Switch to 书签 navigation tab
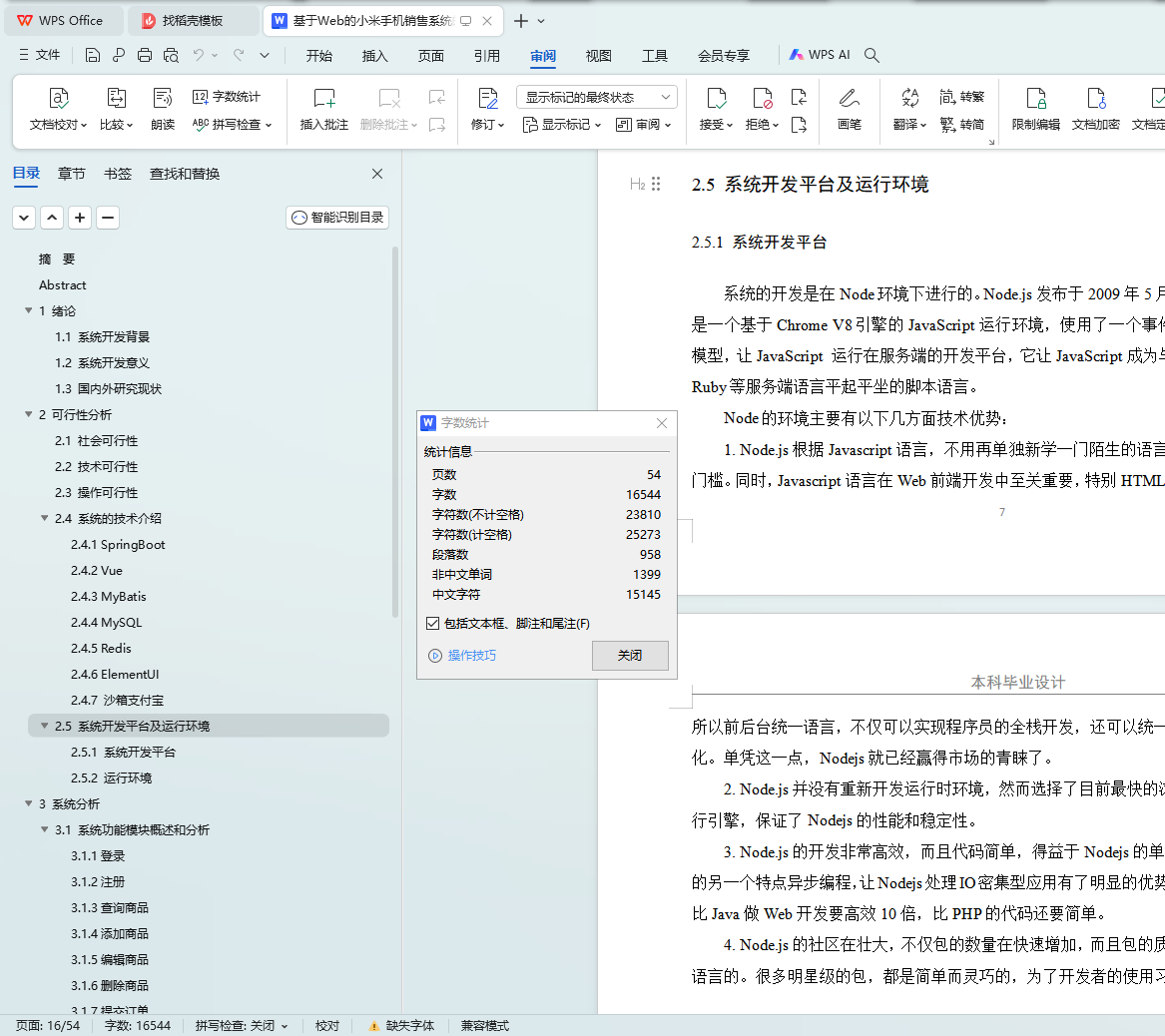This screenshot has width=1165, height=1036. 118,174
